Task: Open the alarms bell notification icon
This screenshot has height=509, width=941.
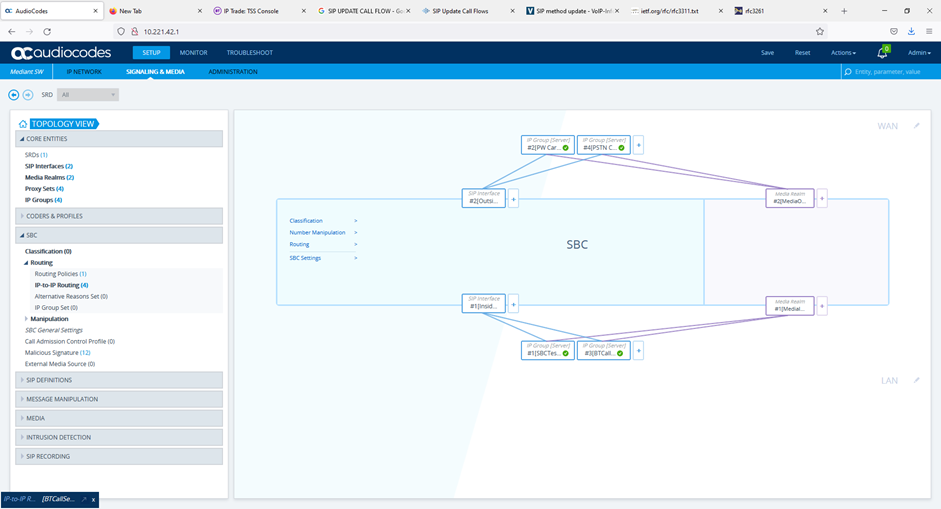Action: click(882, 53)
